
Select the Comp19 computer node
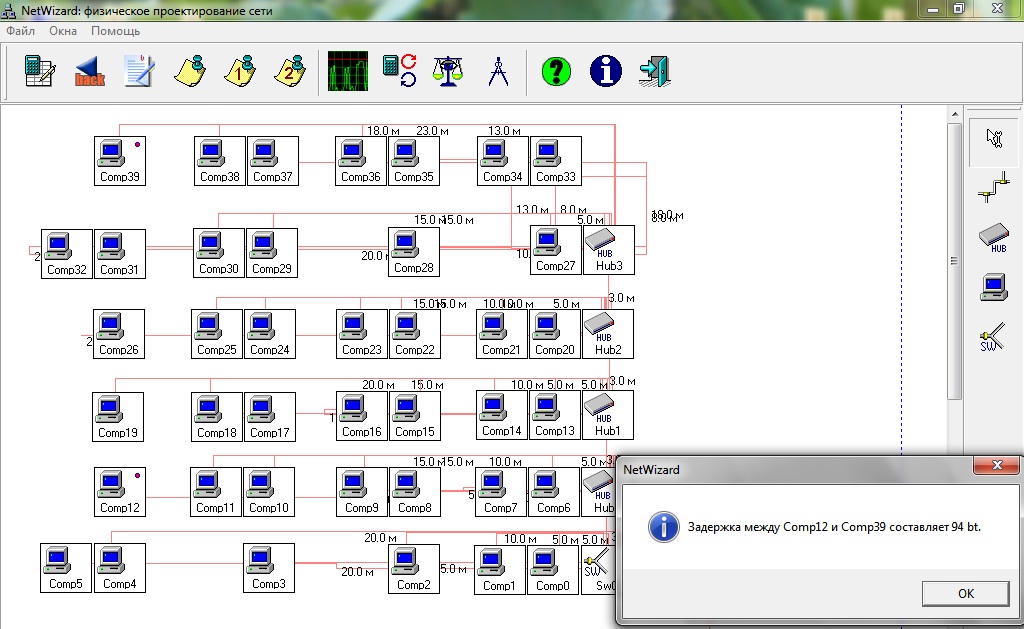[x=118, y=417]
